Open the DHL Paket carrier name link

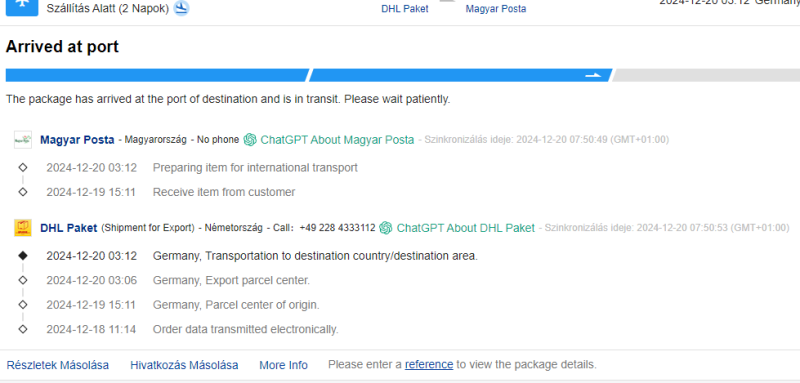click(x=68, y=228)
